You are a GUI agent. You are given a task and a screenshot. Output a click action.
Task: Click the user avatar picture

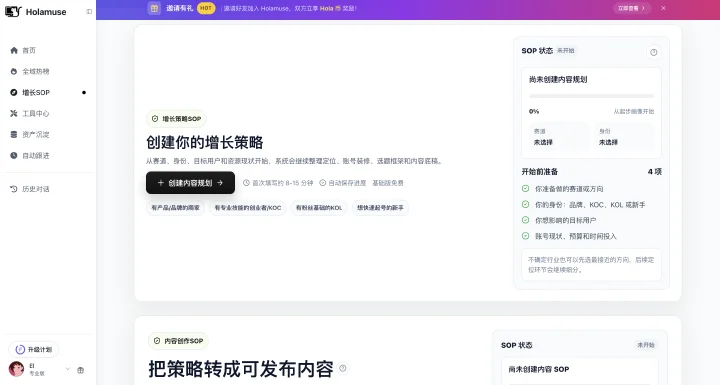[17, 369]
